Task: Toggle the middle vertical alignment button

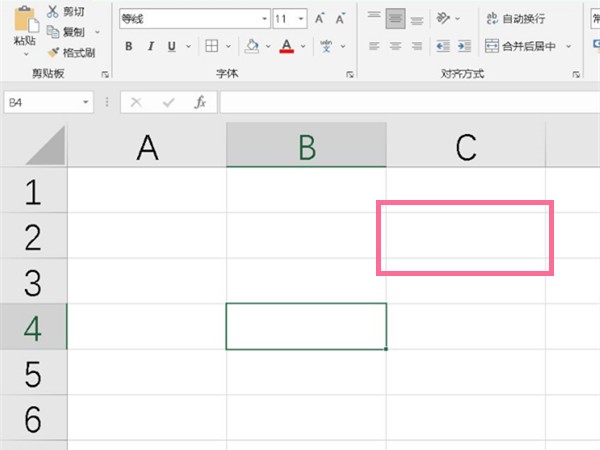Action: pos(395,18)
